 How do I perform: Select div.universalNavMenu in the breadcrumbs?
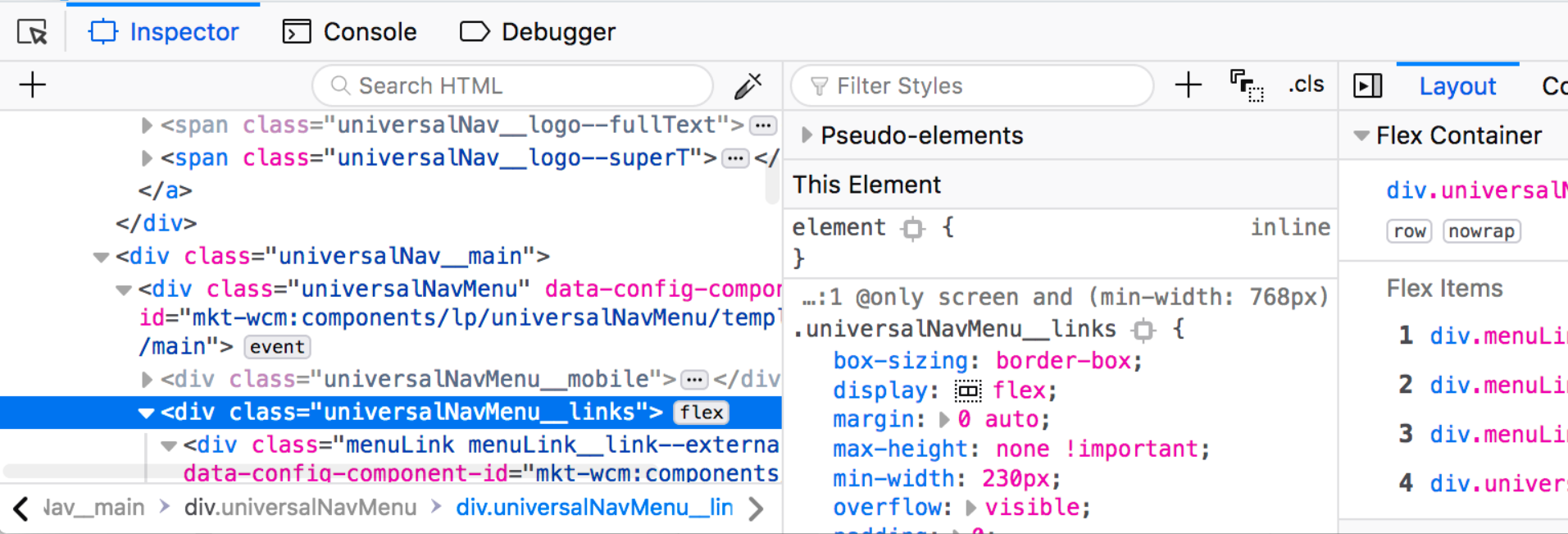[x=300, y=508]
